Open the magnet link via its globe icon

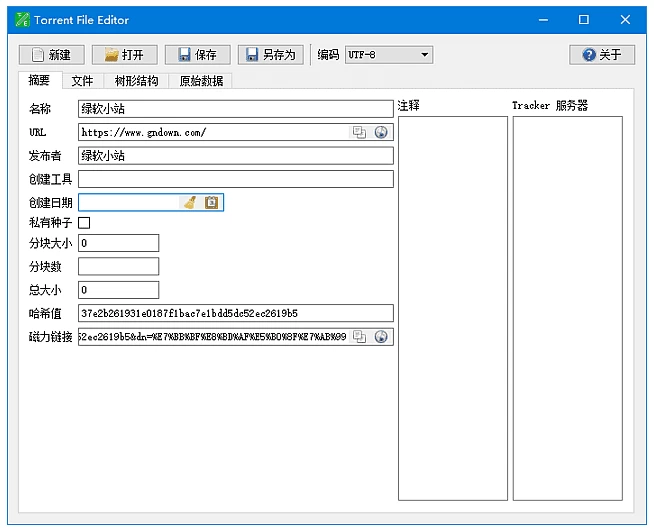click(381, 337)
